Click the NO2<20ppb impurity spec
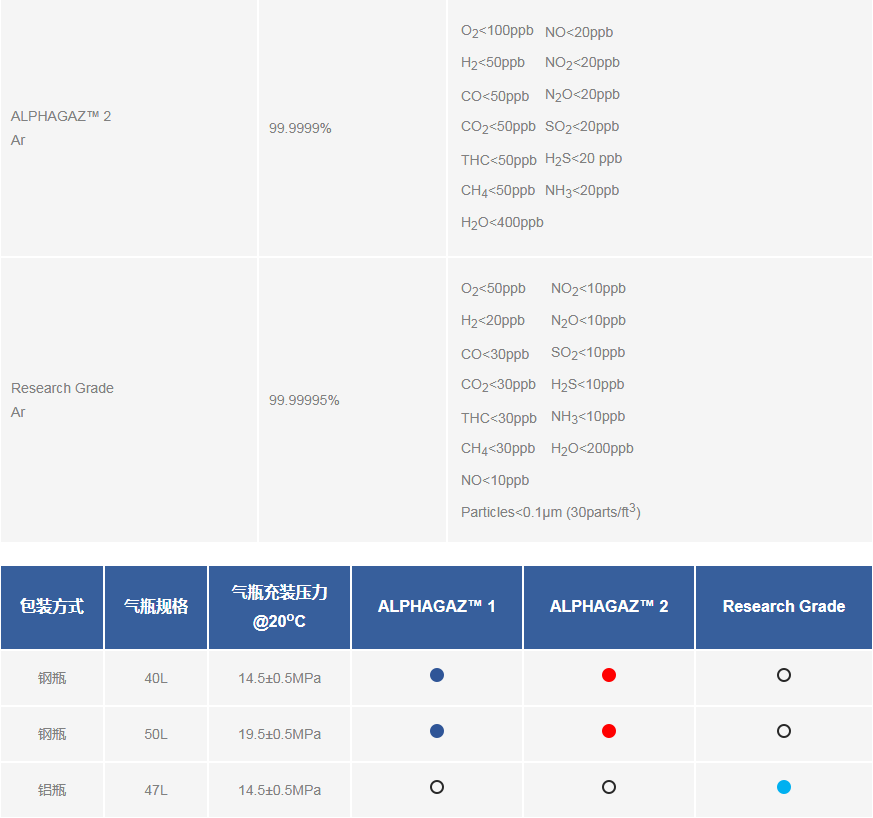Viewport: 873px width, 818px height. point(582,63)
